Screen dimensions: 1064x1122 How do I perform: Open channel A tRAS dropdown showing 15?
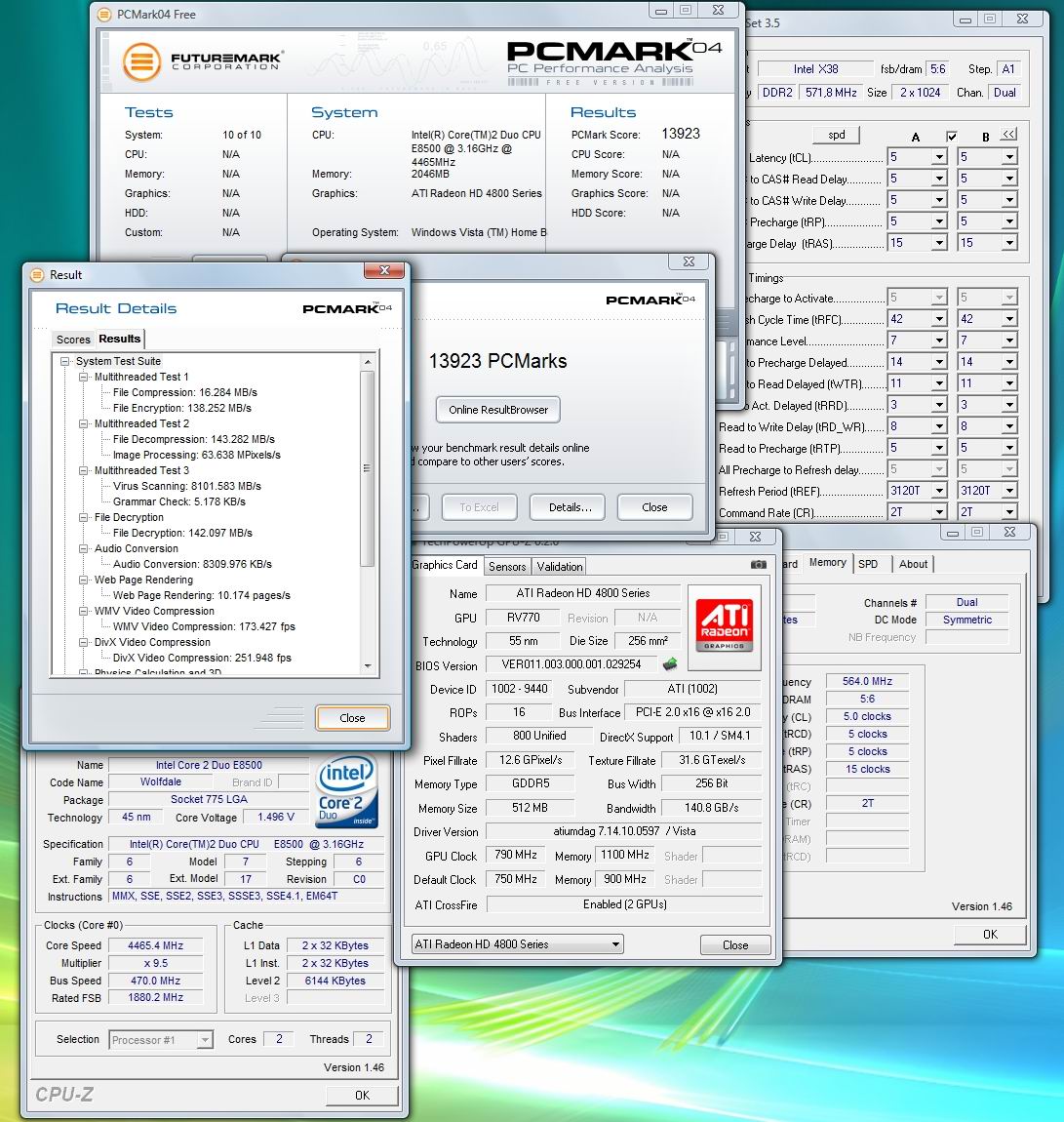tap(939, 243)
